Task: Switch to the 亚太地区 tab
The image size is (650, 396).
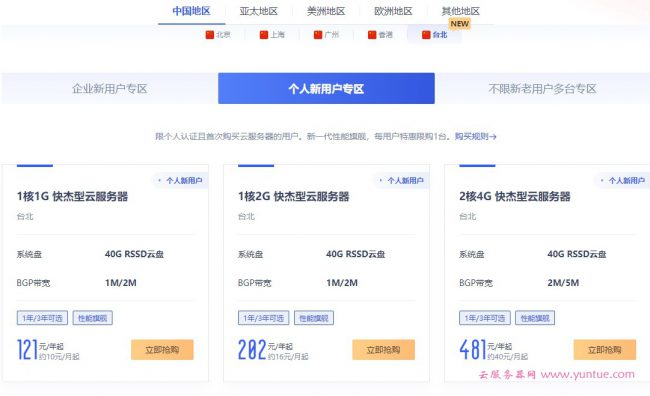Action: 259,11
